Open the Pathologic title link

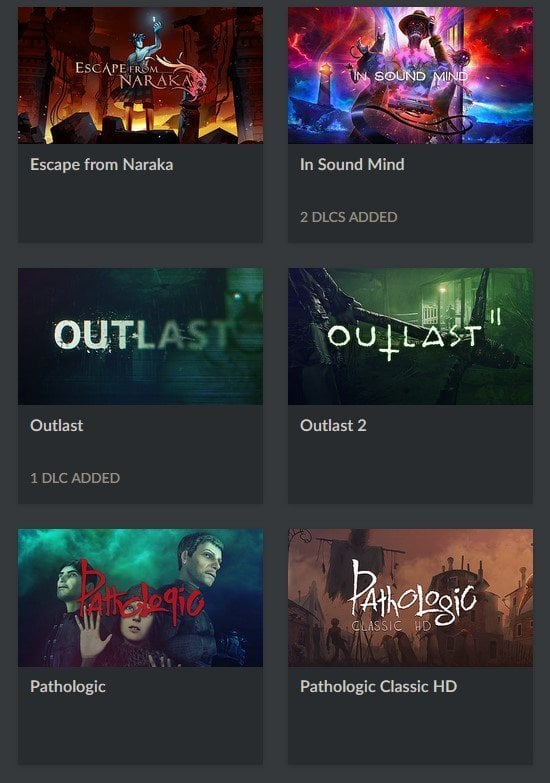[x=68, y=687]
